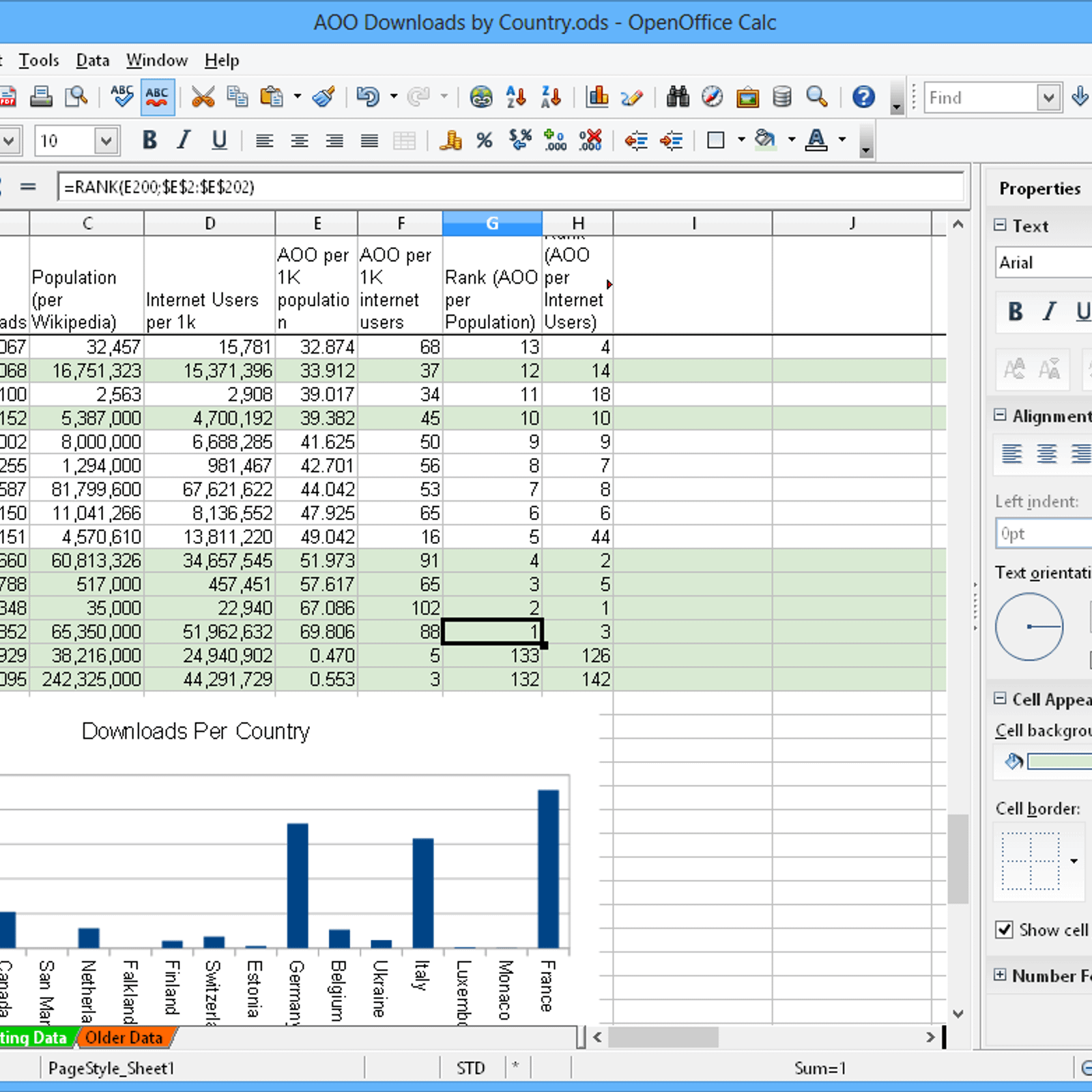
Task: Toggle Italic in the formatting toolbar
Action: click(184, 141)
